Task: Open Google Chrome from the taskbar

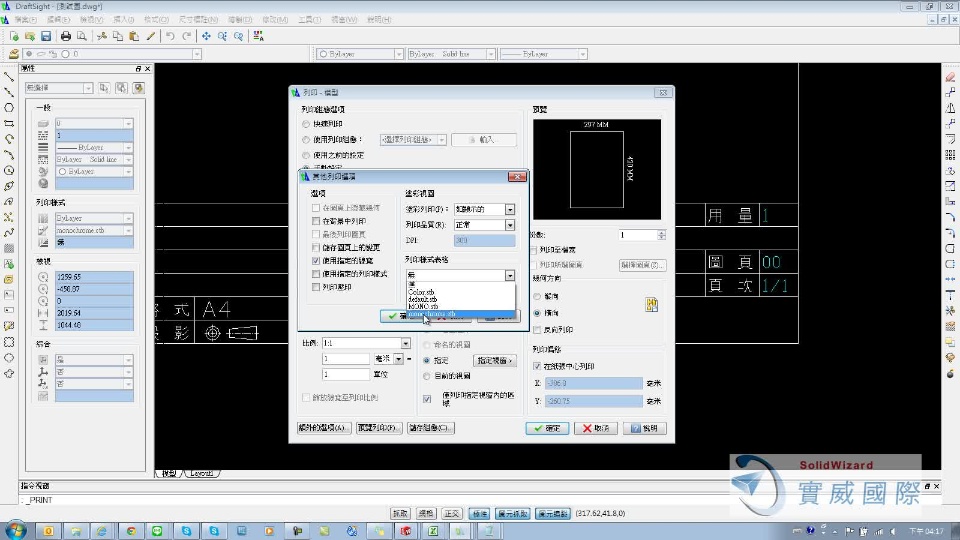Action: (131, 531)
